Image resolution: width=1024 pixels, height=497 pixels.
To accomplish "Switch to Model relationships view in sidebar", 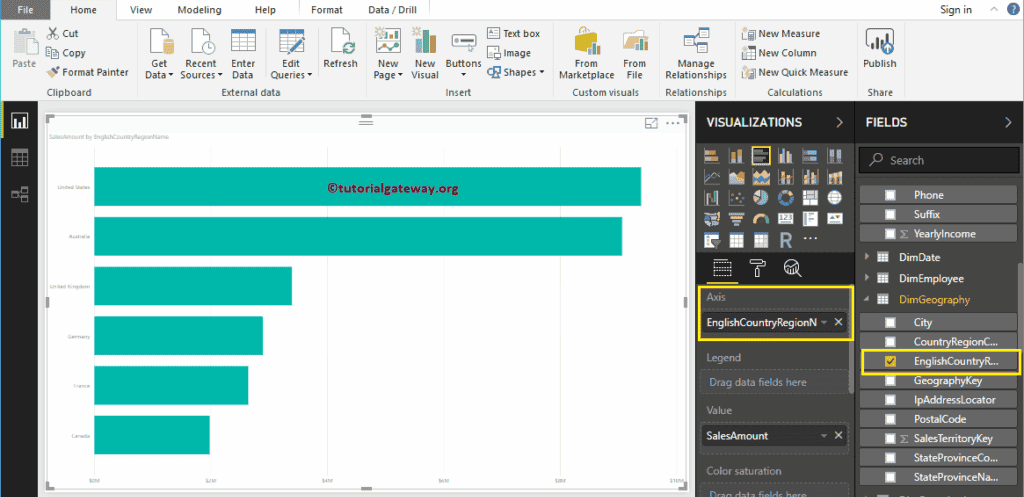I will [20, 194].
